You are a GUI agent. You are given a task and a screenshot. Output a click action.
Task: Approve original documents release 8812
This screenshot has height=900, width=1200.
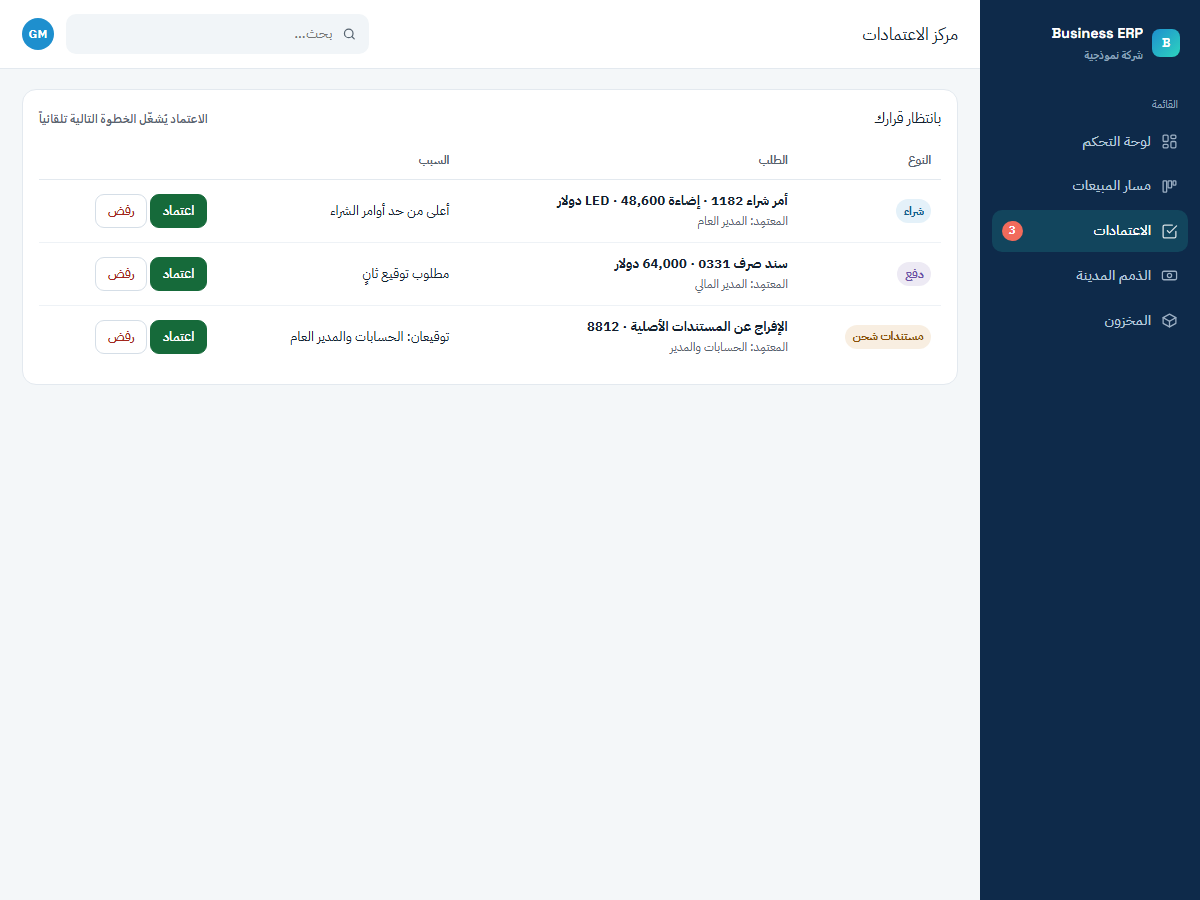178,337
